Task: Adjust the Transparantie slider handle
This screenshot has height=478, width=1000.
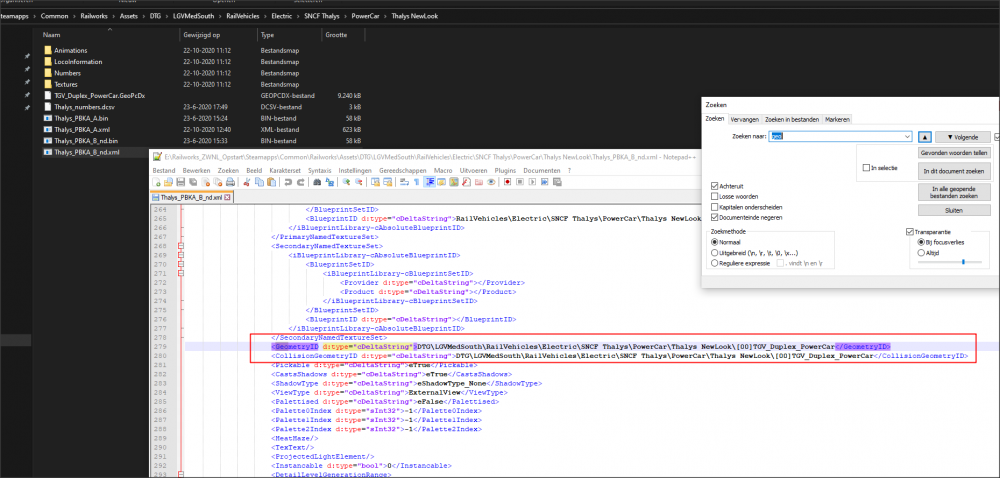Action: tap(962, 262)
